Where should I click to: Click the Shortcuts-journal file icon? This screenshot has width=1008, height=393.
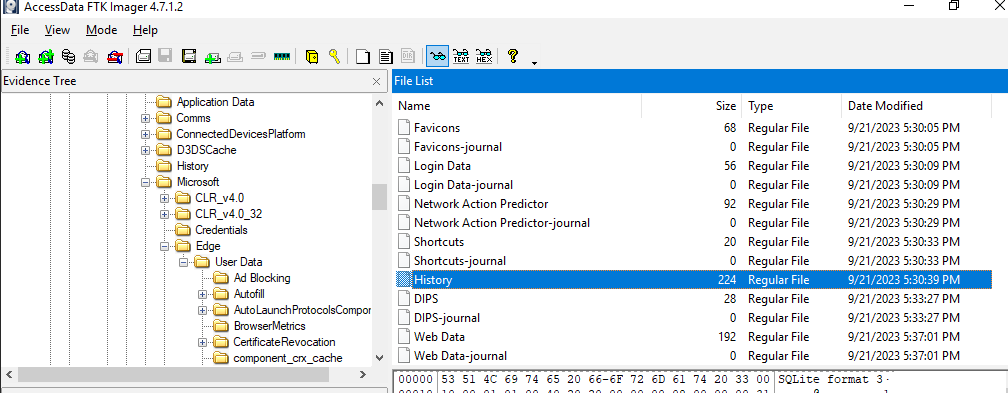404,260
